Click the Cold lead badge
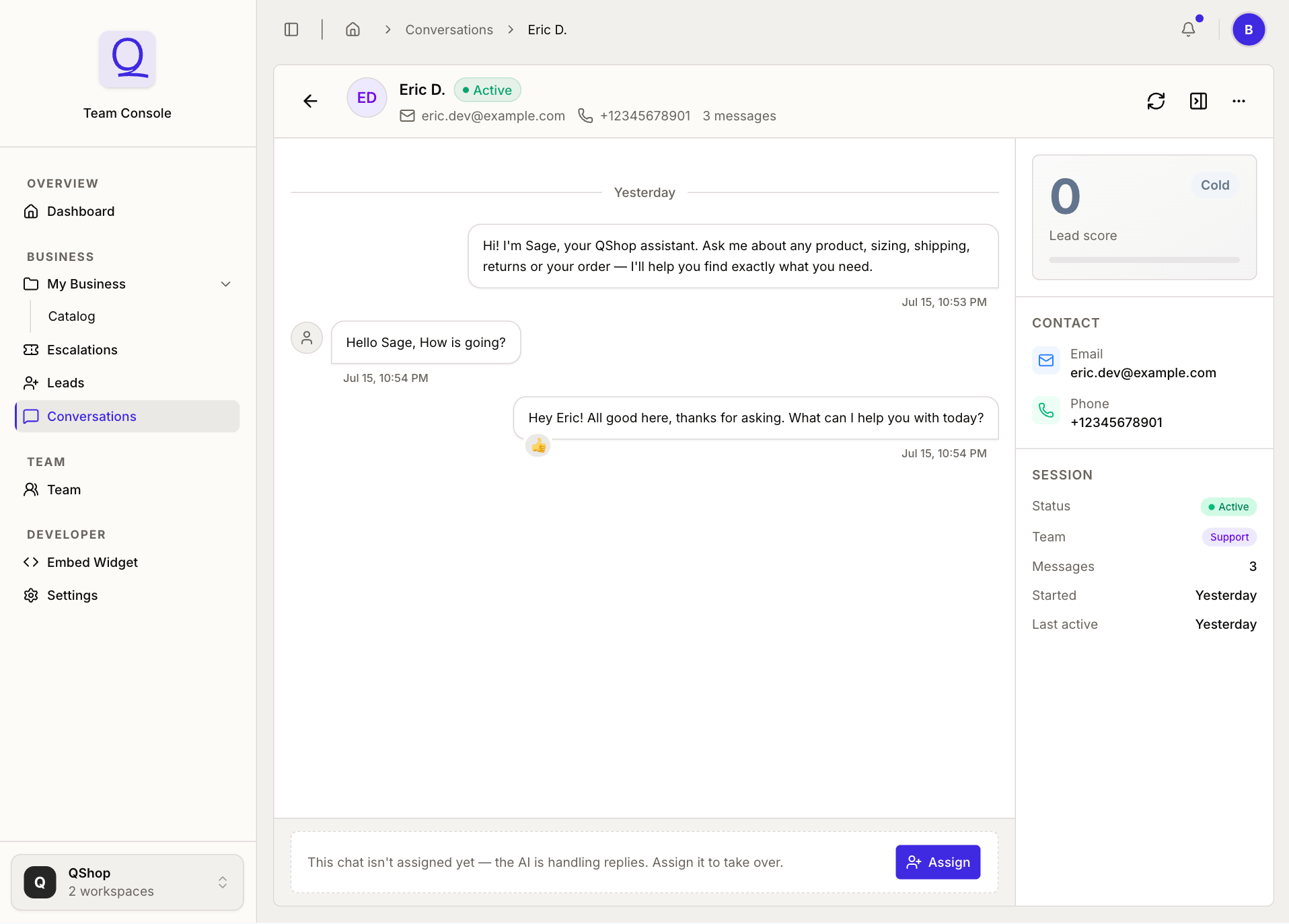 click(x=1215, y=185)
